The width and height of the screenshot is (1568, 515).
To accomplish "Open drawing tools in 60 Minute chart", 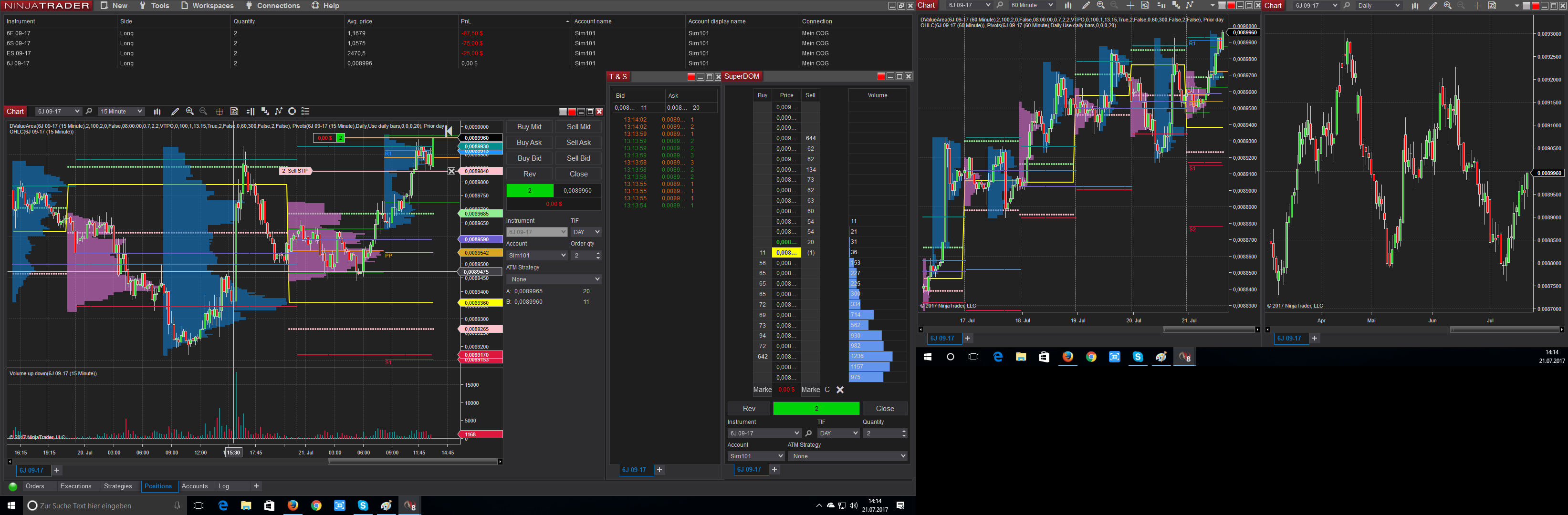I will coord(1085,5).
